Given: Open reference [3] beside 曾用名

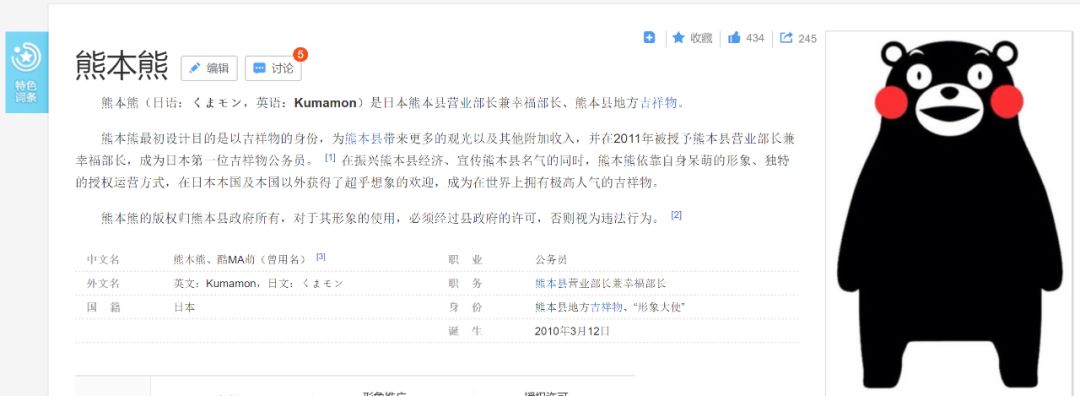Looking at the screenshot, I should click(x=321, y=257).
